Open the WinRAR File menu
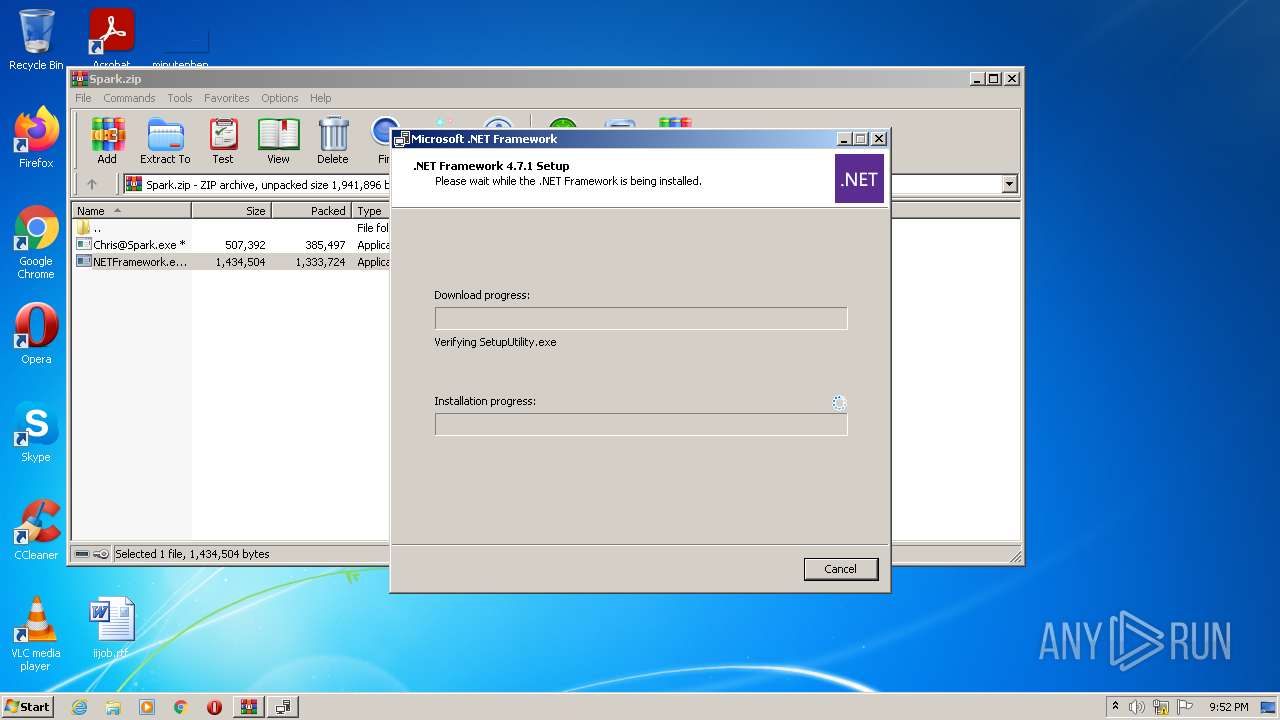The height and width of the screenshot is (720, 1280). point(83,98)
